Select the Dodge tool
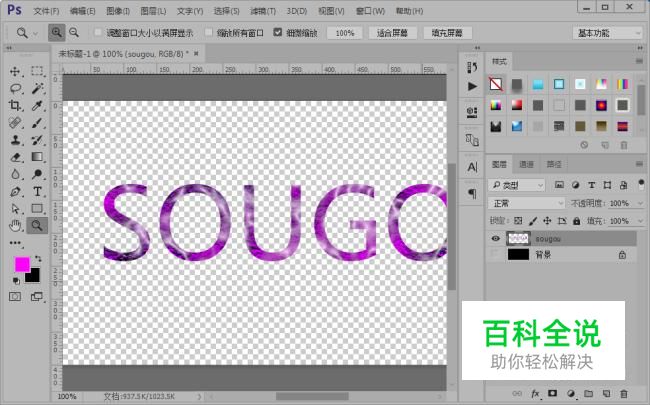The width and height of the screenshot is (650, 405). click(x=37, y=174)
